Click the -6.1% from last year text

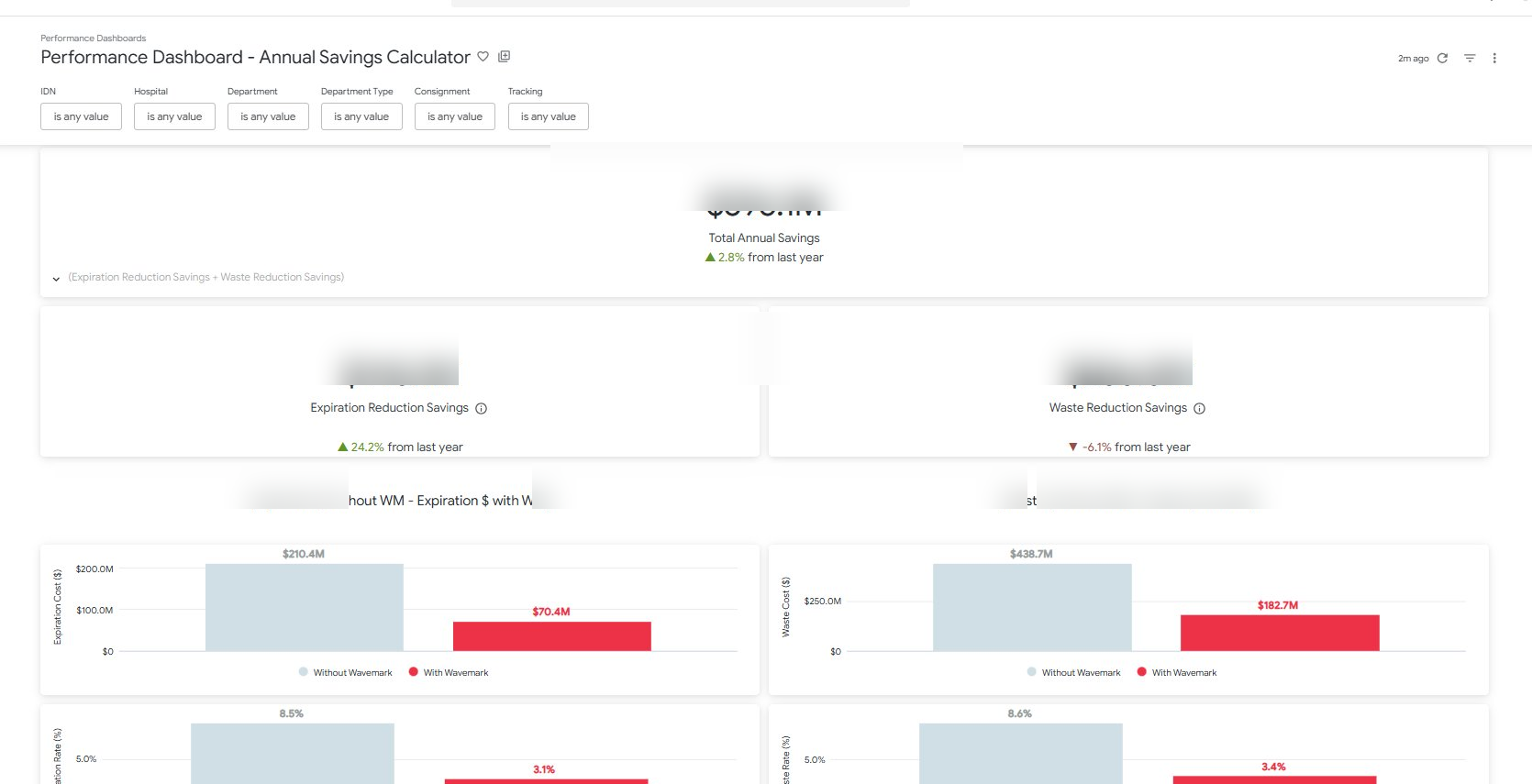tap(1129, 447)
